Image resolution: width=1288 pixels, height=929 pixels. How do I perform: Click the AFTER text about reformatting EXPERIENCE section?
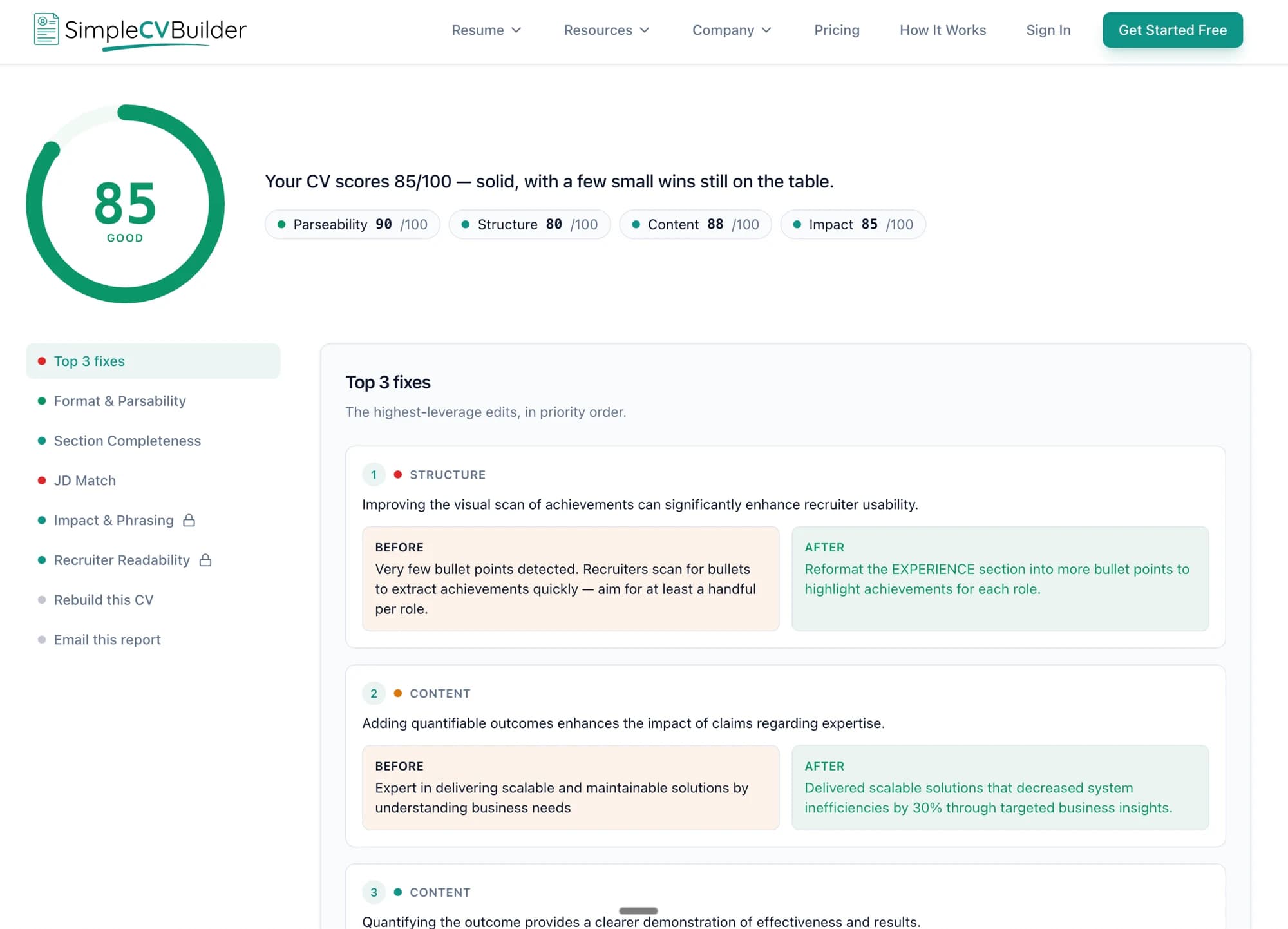click(x=996, y=579)
